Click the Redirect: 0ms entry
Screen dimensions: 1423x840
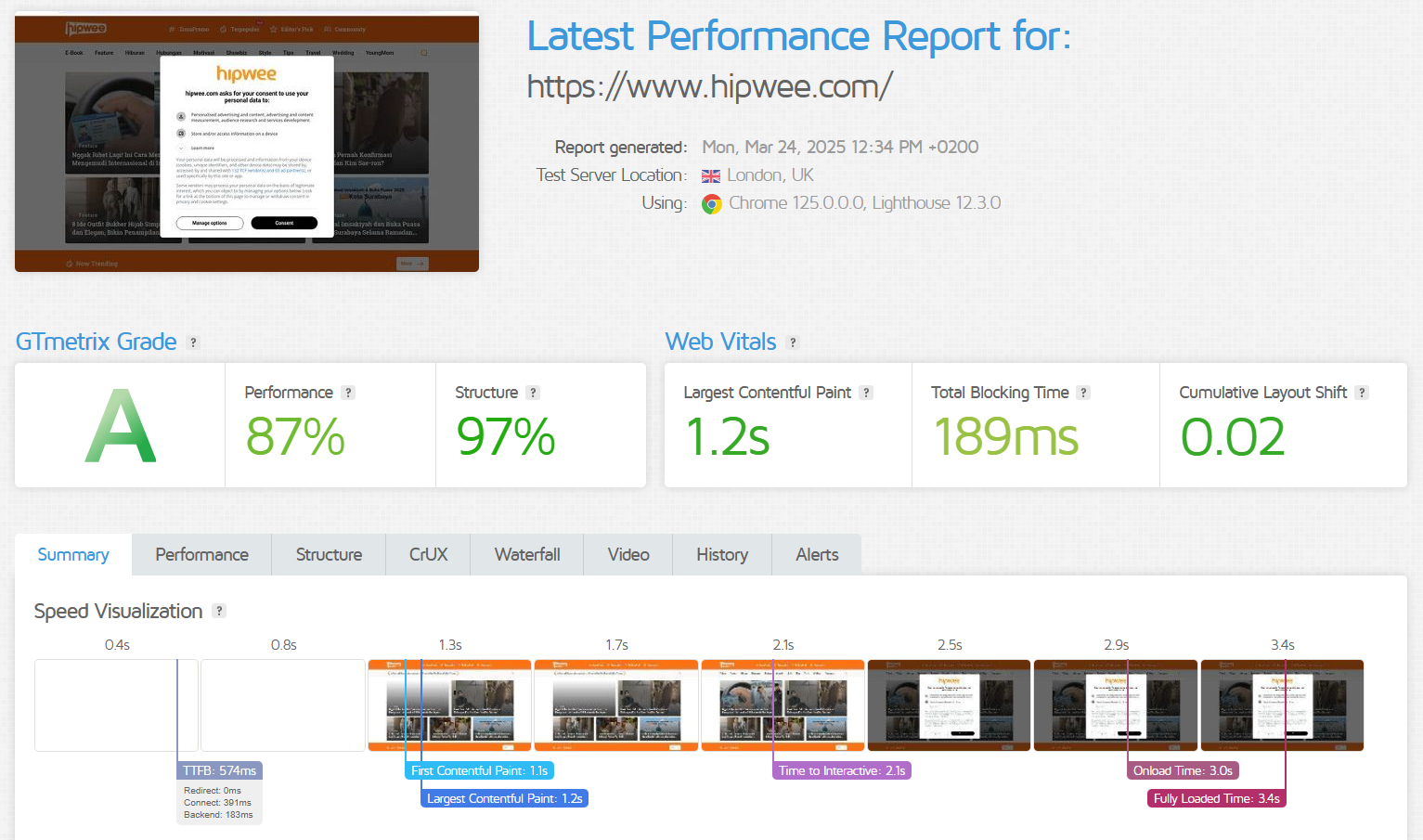tap(213, 791)
